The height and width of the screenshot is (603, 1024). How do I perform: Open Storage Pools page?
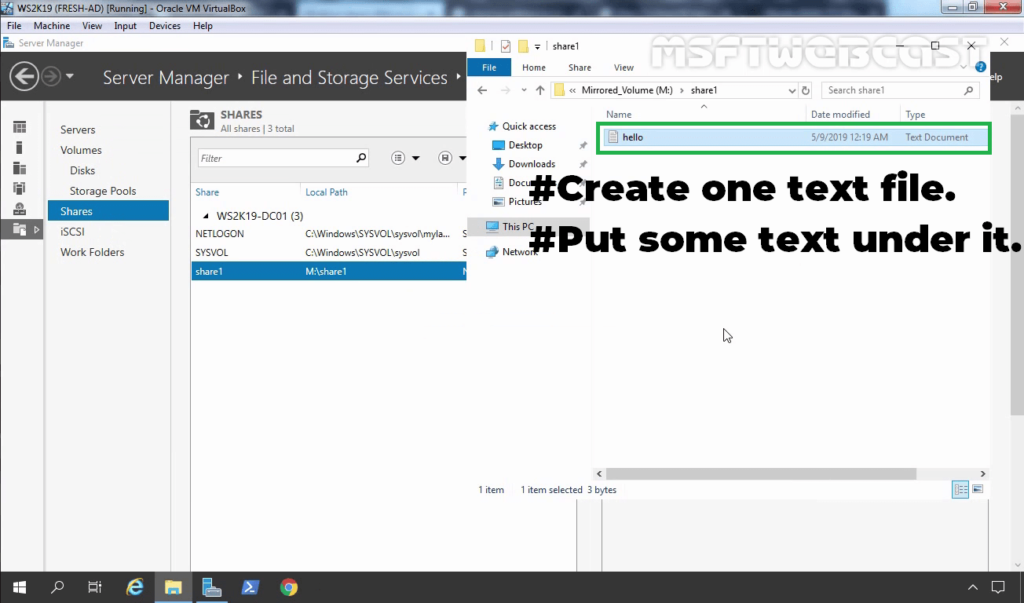(103, 191)
